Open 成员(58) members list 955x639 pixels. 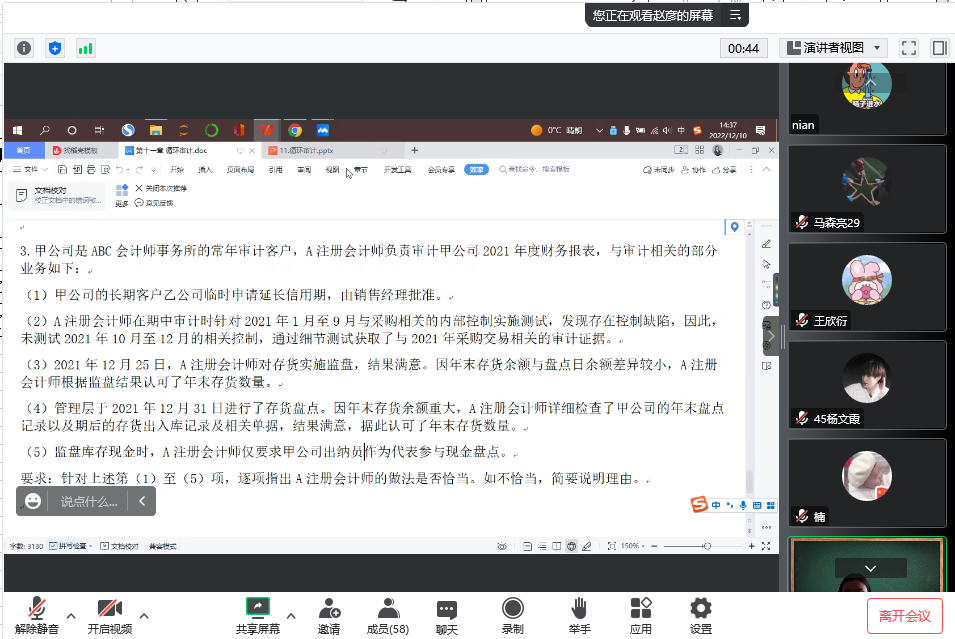coord(387,616)
